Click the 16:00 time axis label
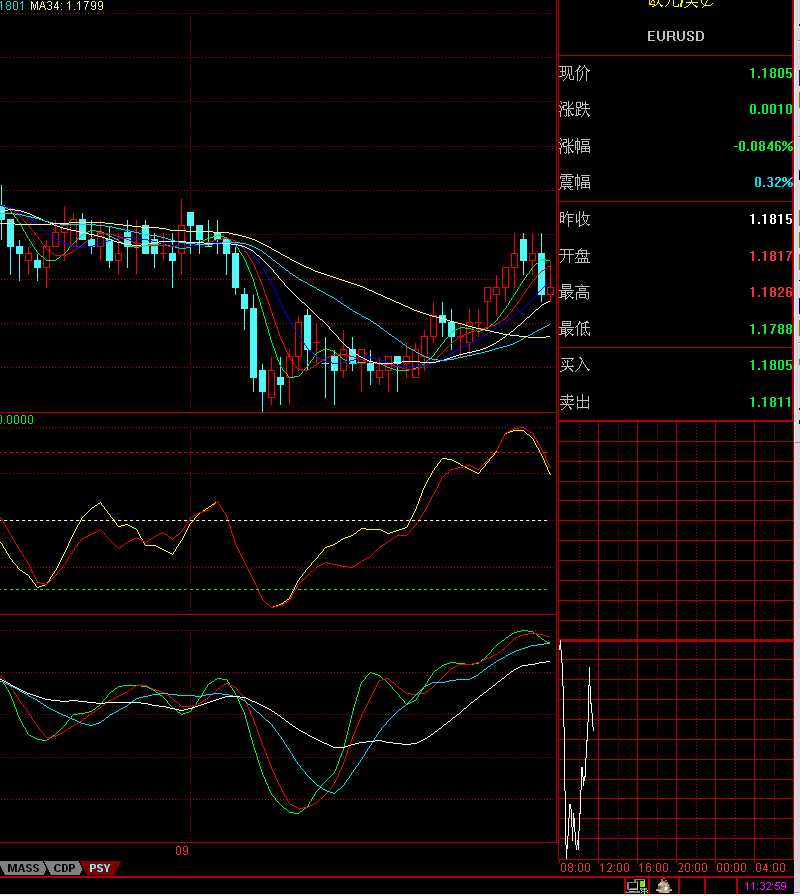This screenshot has width=800, height=896. (x=652, y=868)
